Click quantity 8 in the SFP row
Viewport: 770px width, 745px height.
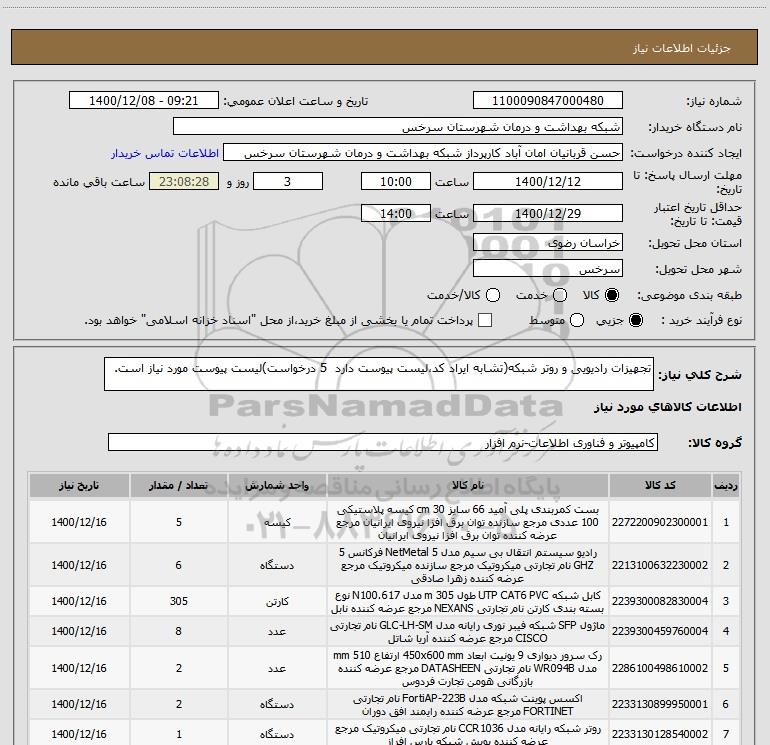coord(179,631)
